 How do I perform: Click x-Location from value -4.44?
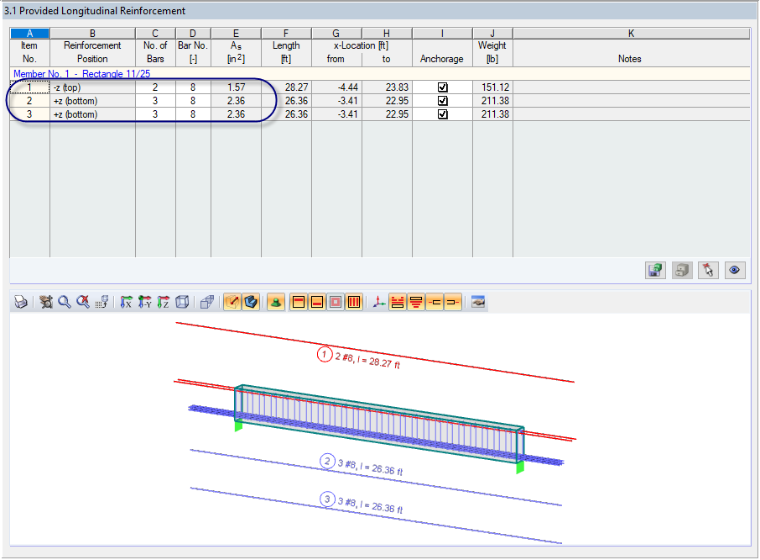(336, 87)
